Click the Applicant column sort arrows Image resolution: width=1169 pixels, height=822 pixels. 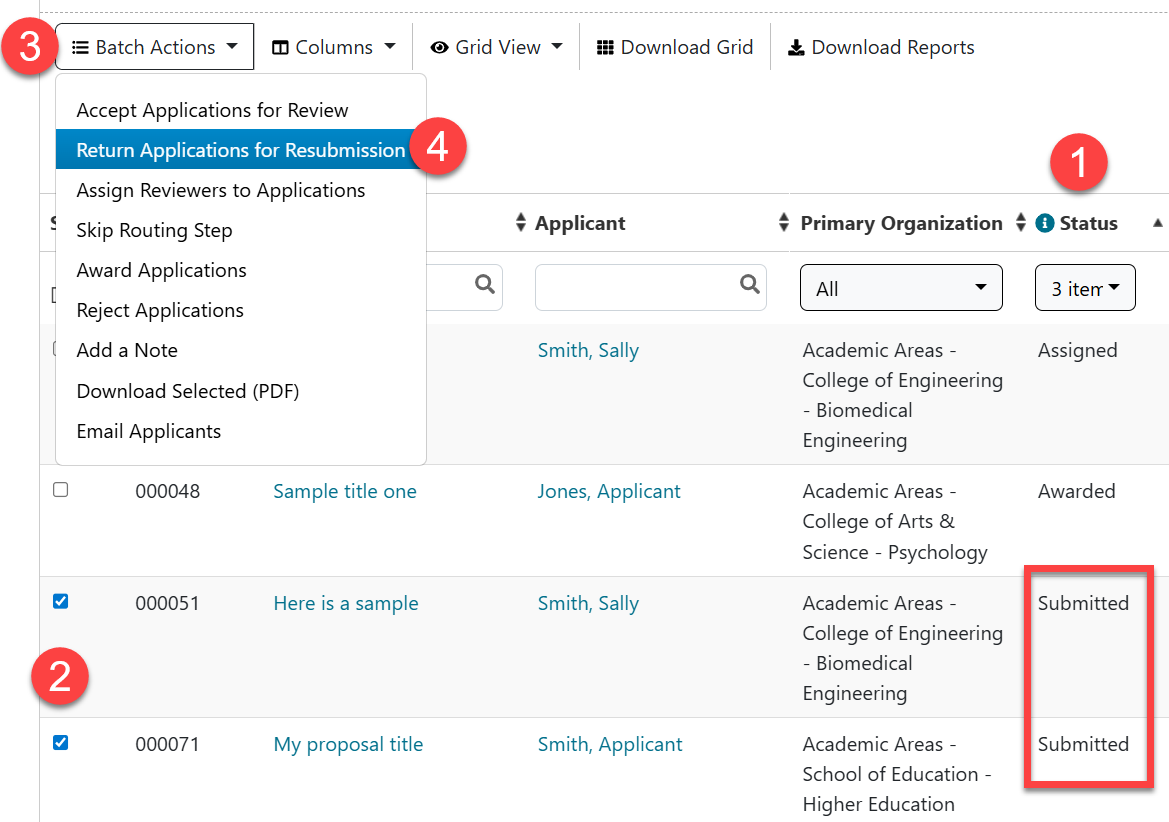point(784,223)
